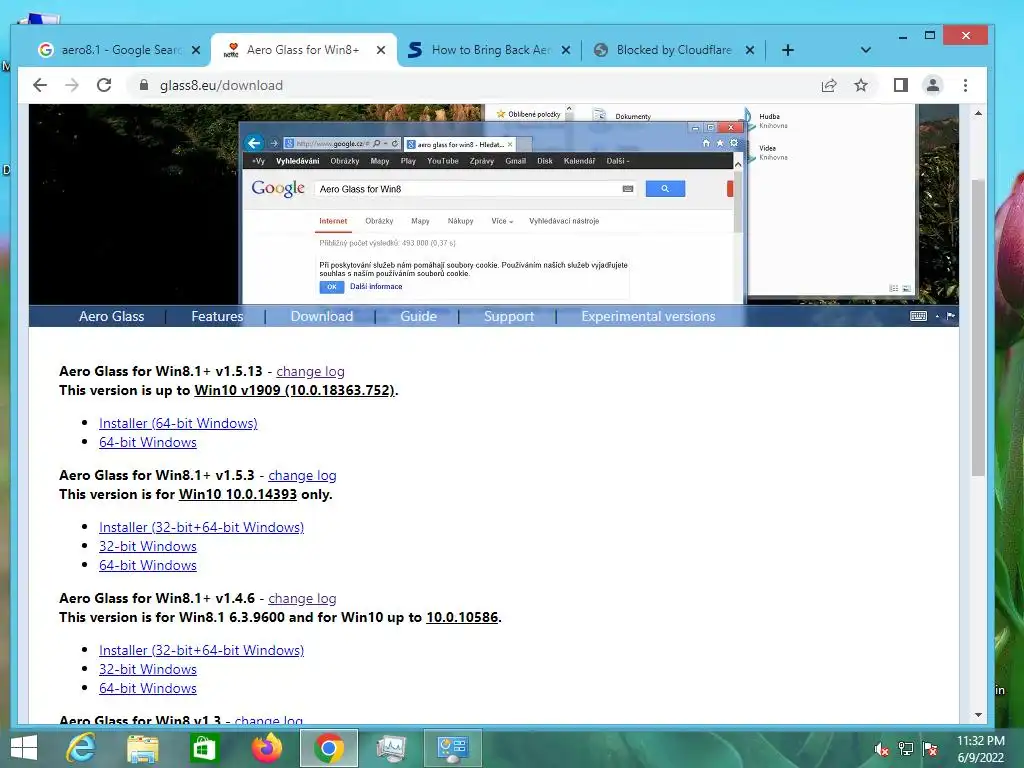
Task: Download v1.4.6 Installer (32-bit+64-bit Windows)
Action: (201, 650)
